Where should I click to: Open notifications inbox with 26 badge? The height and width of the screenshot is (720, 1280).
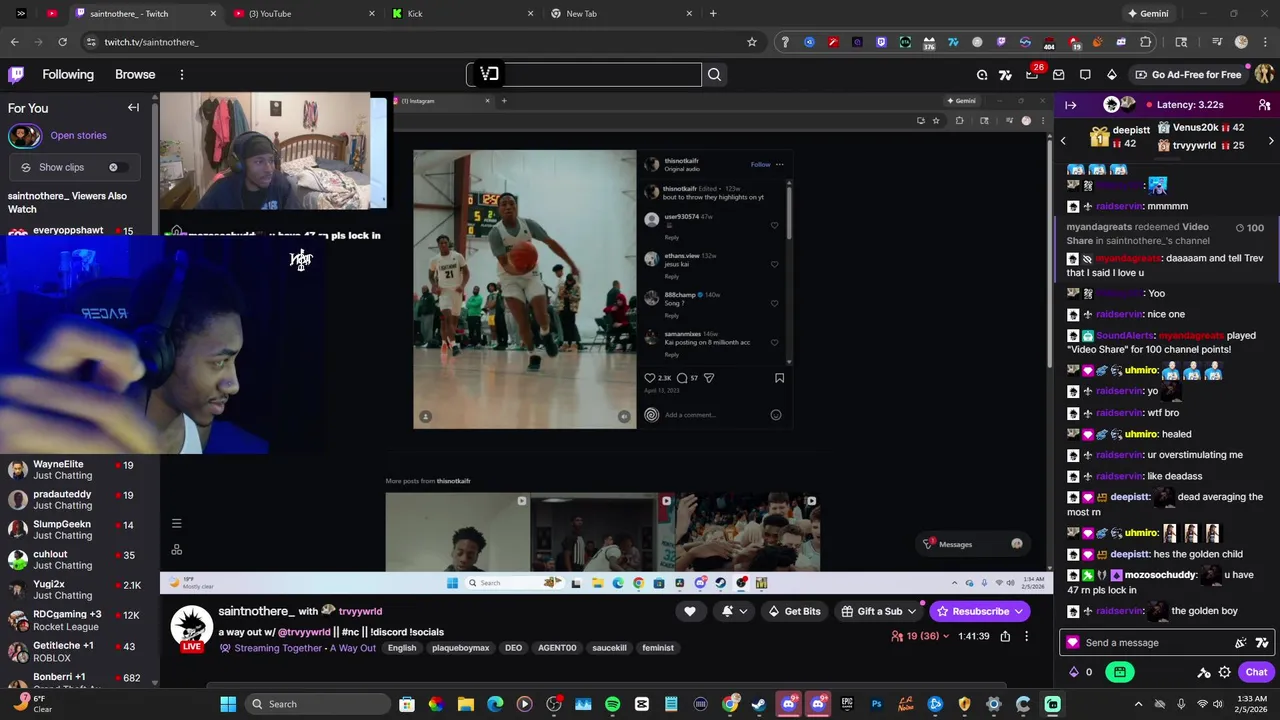pyautogui.click(x=1033, y=74)
